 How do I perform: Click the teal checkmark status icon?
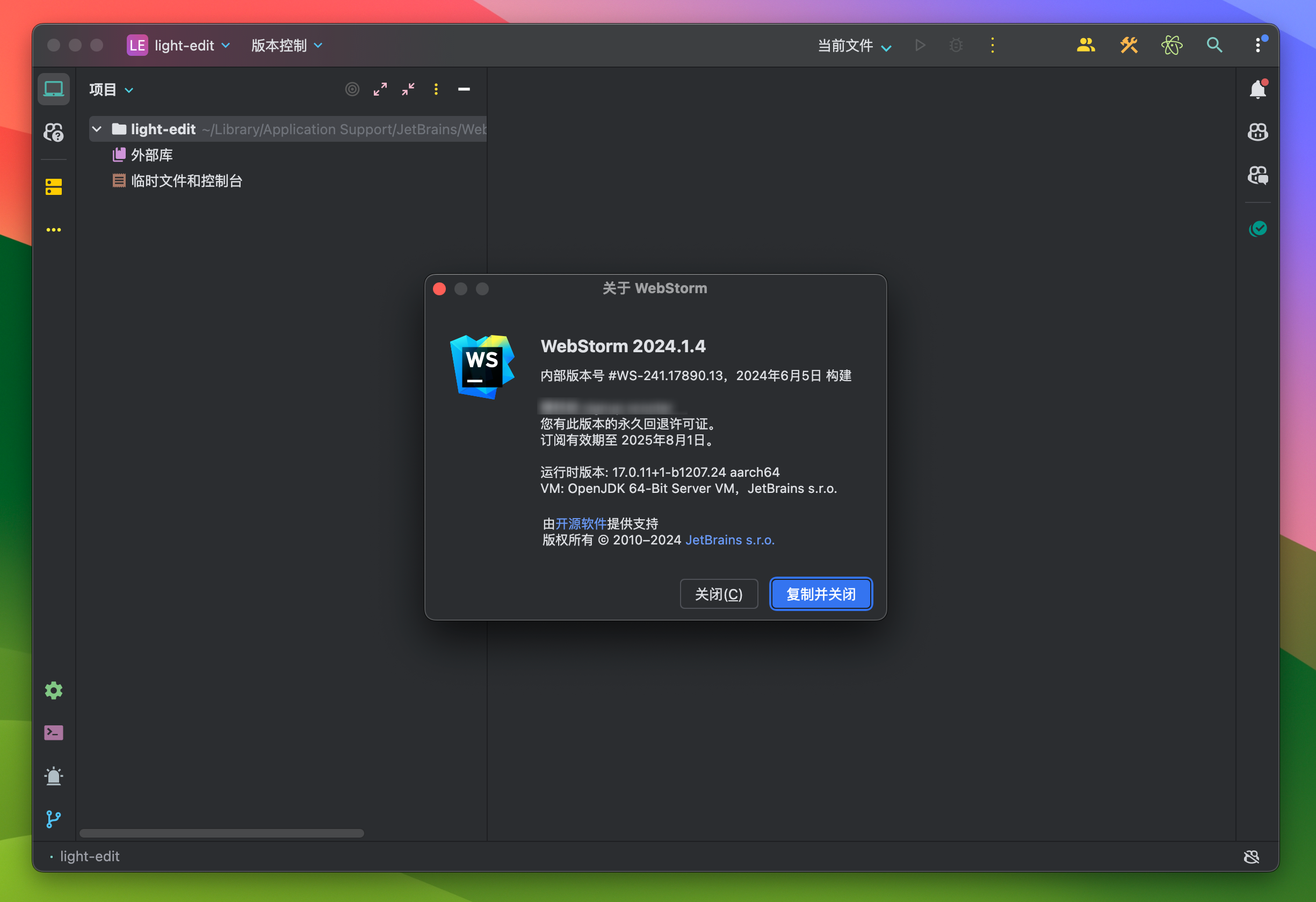[1257, 229]
